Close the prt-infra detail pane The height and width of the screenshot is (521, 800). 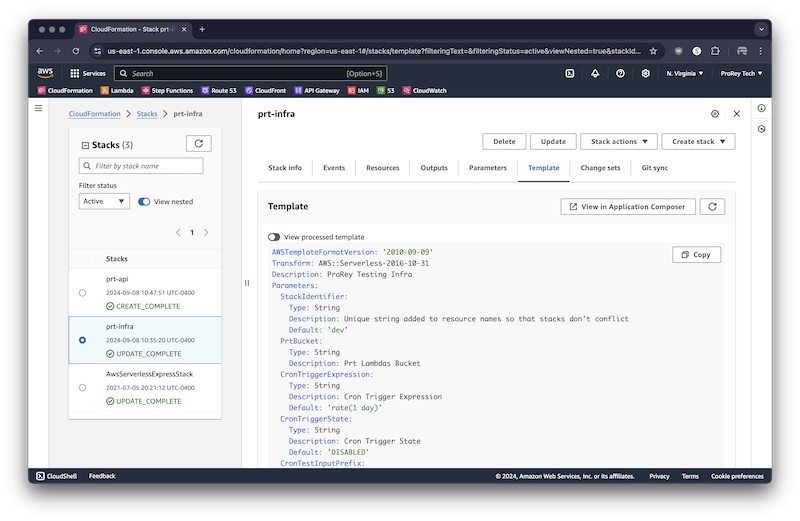(736, 114)
